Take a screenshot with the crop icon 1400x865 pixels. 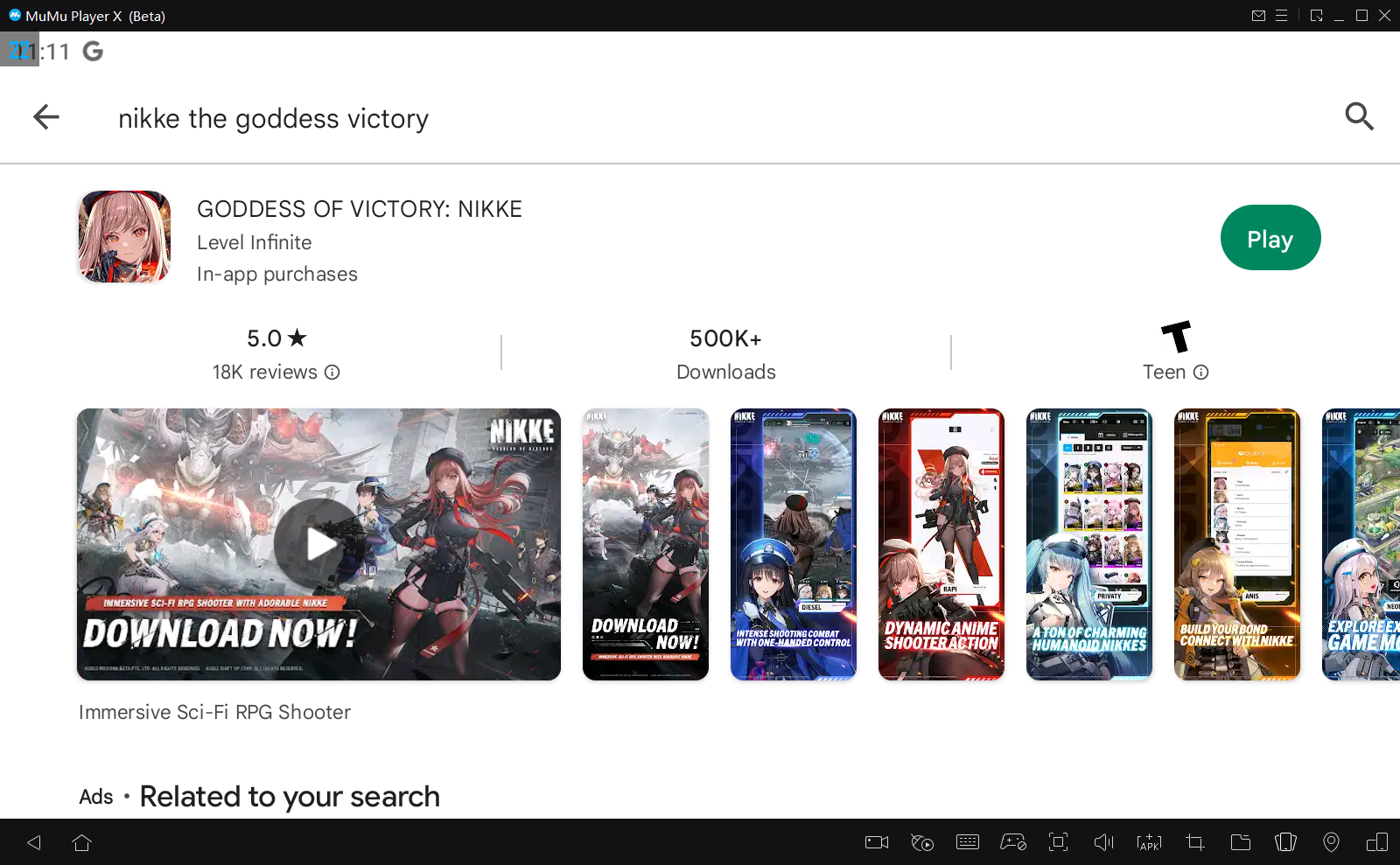(x=1194, y=842)
